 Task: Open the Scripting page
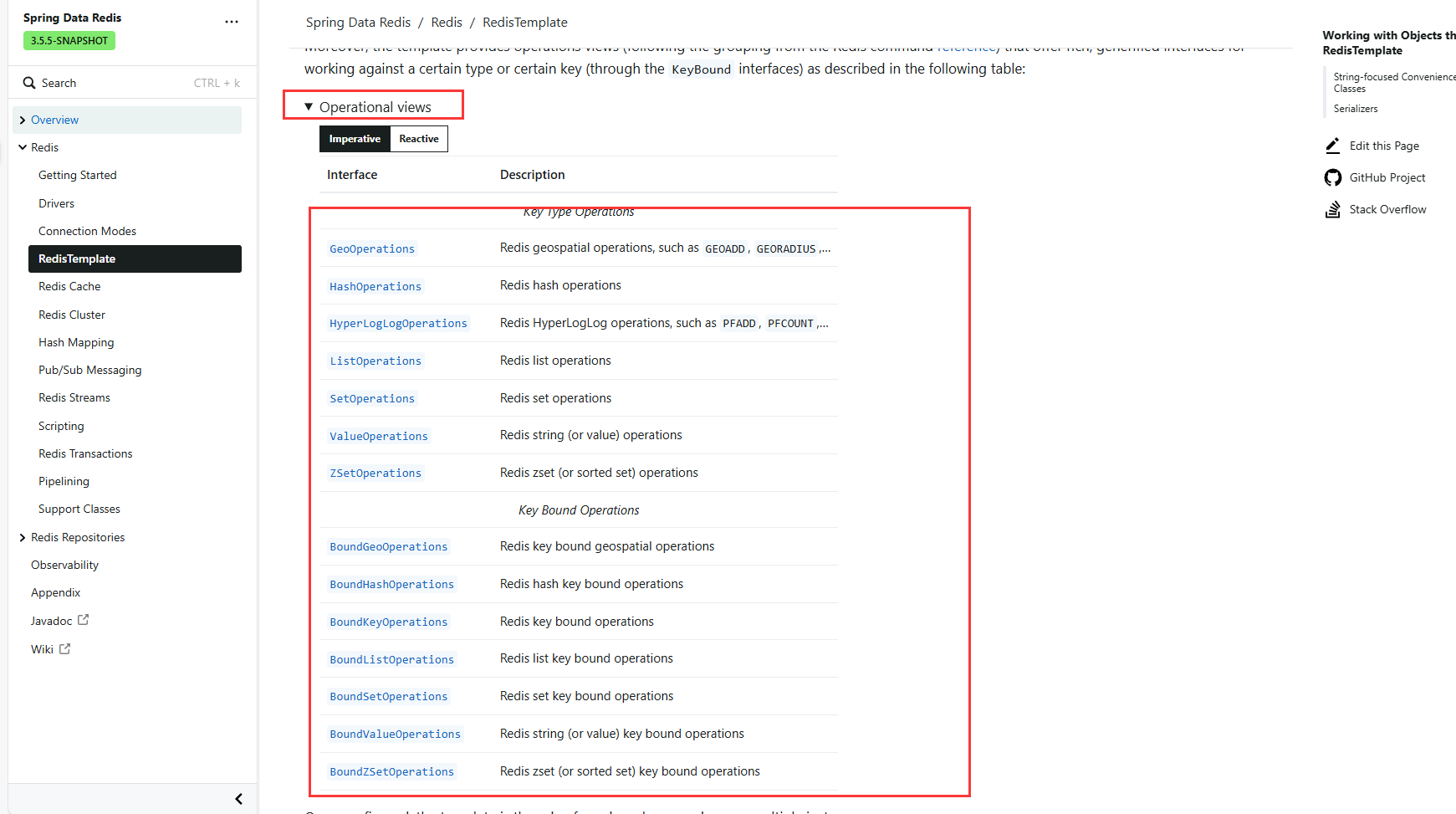[61, 426]
